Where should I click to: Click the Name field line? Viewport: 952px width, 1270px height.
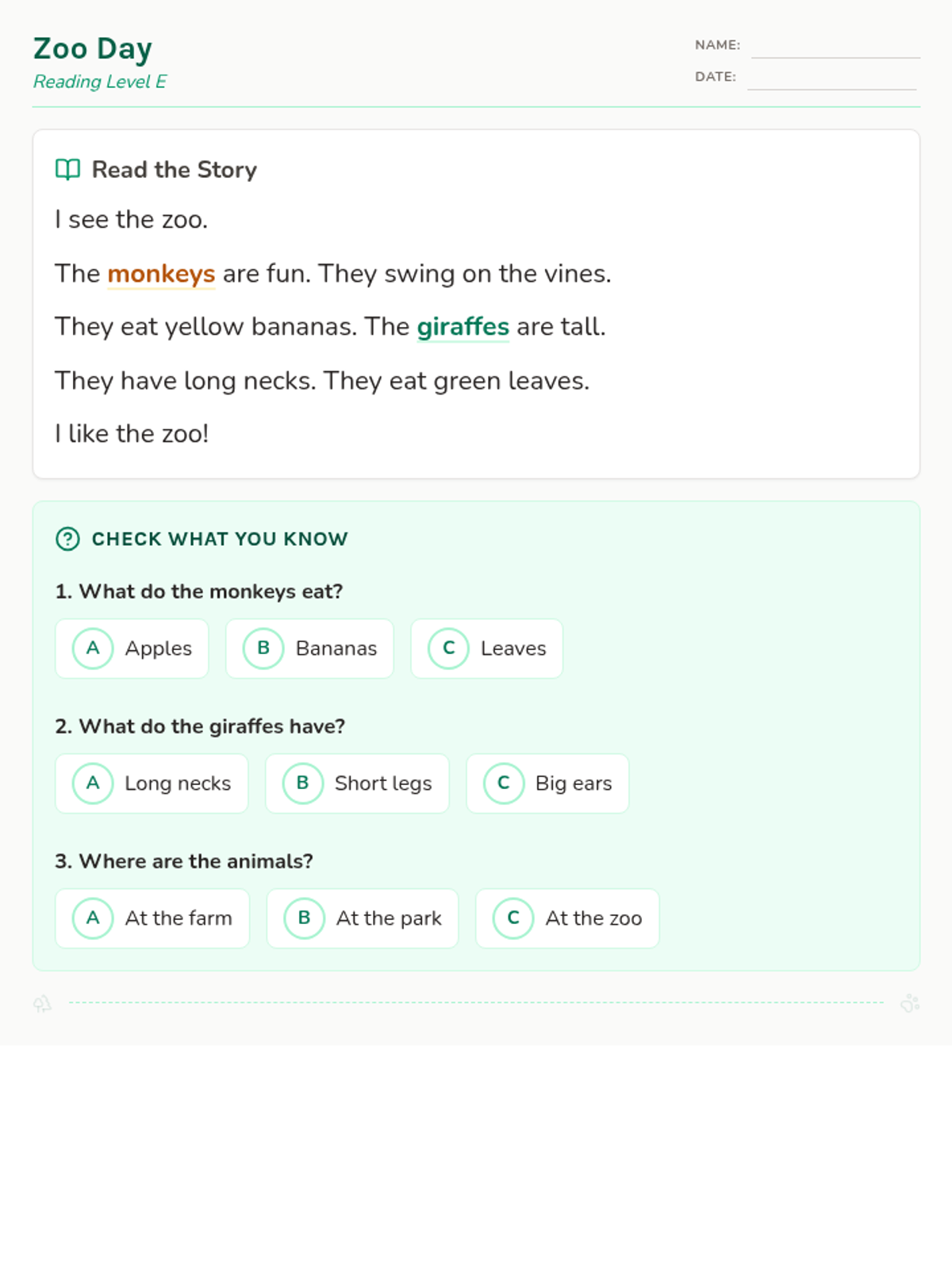835,48
